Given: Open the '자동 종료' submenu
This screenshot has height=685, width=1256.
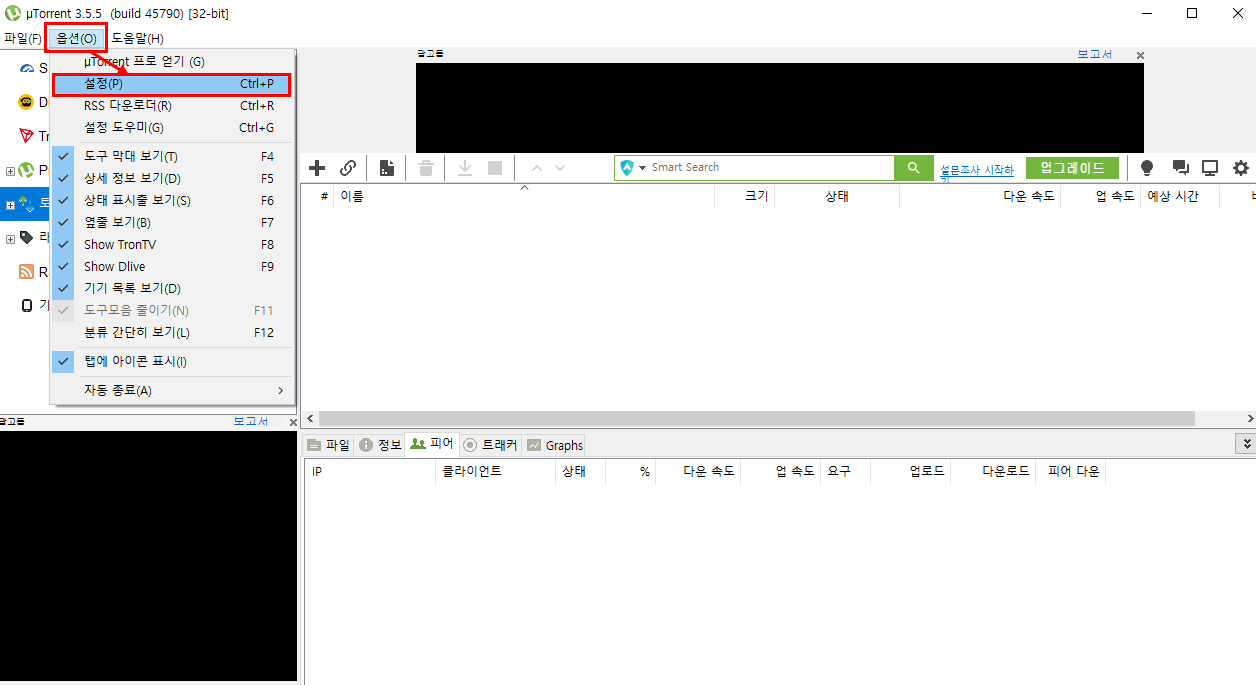Looking at the screenshot, I should tap(173, 390).
